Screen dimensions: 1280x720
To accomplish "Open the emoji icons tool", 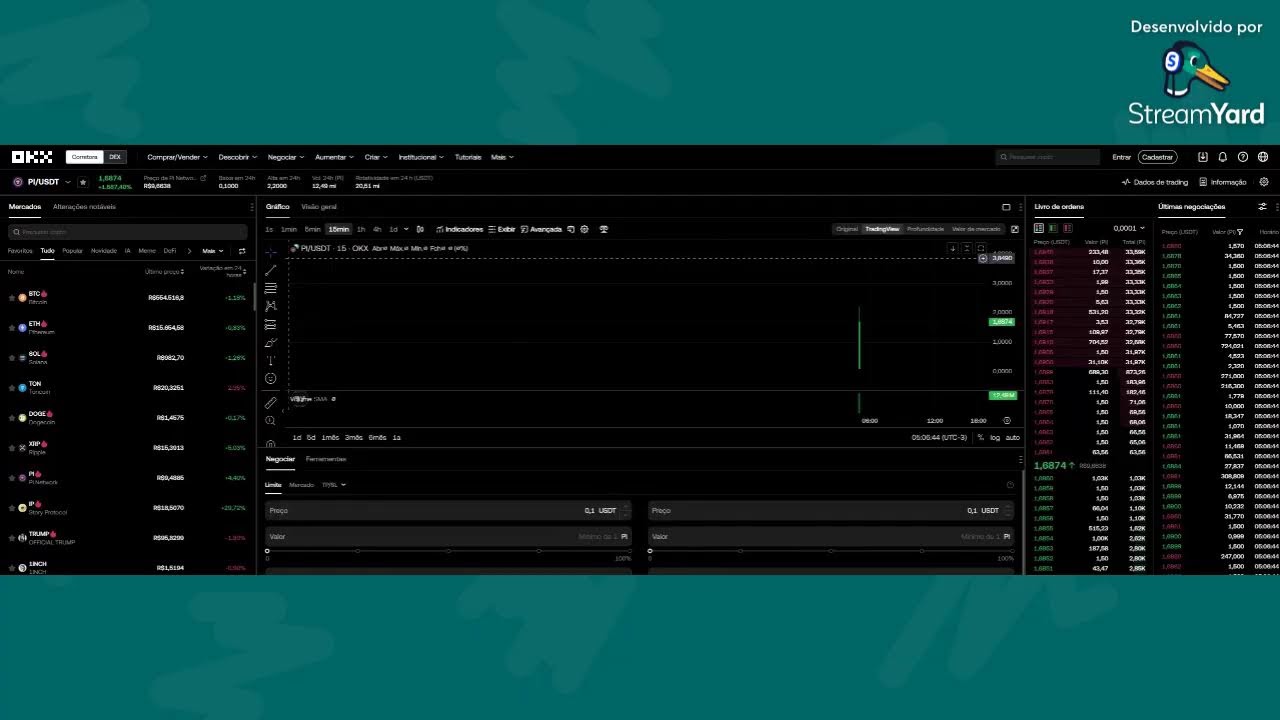I will pos(271,378).
